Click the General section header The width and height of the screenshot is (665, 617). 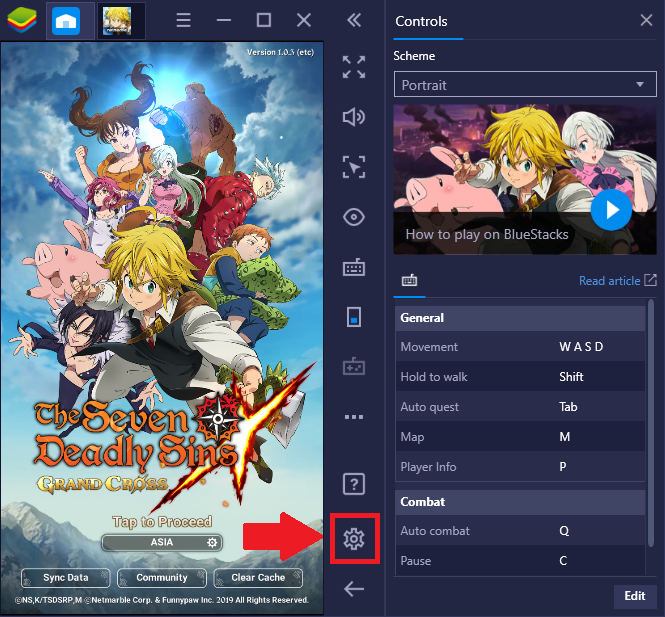520,318
